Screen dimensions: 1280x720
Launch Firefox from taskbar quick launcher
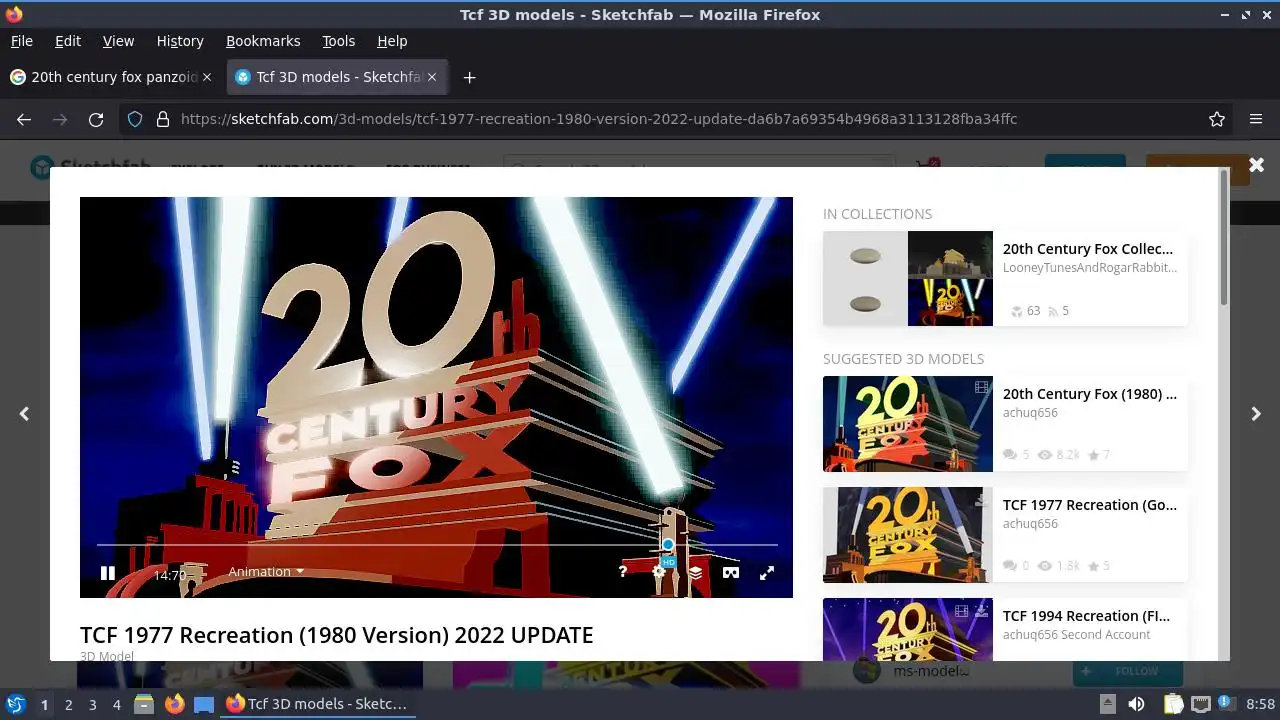click(174, 704)
